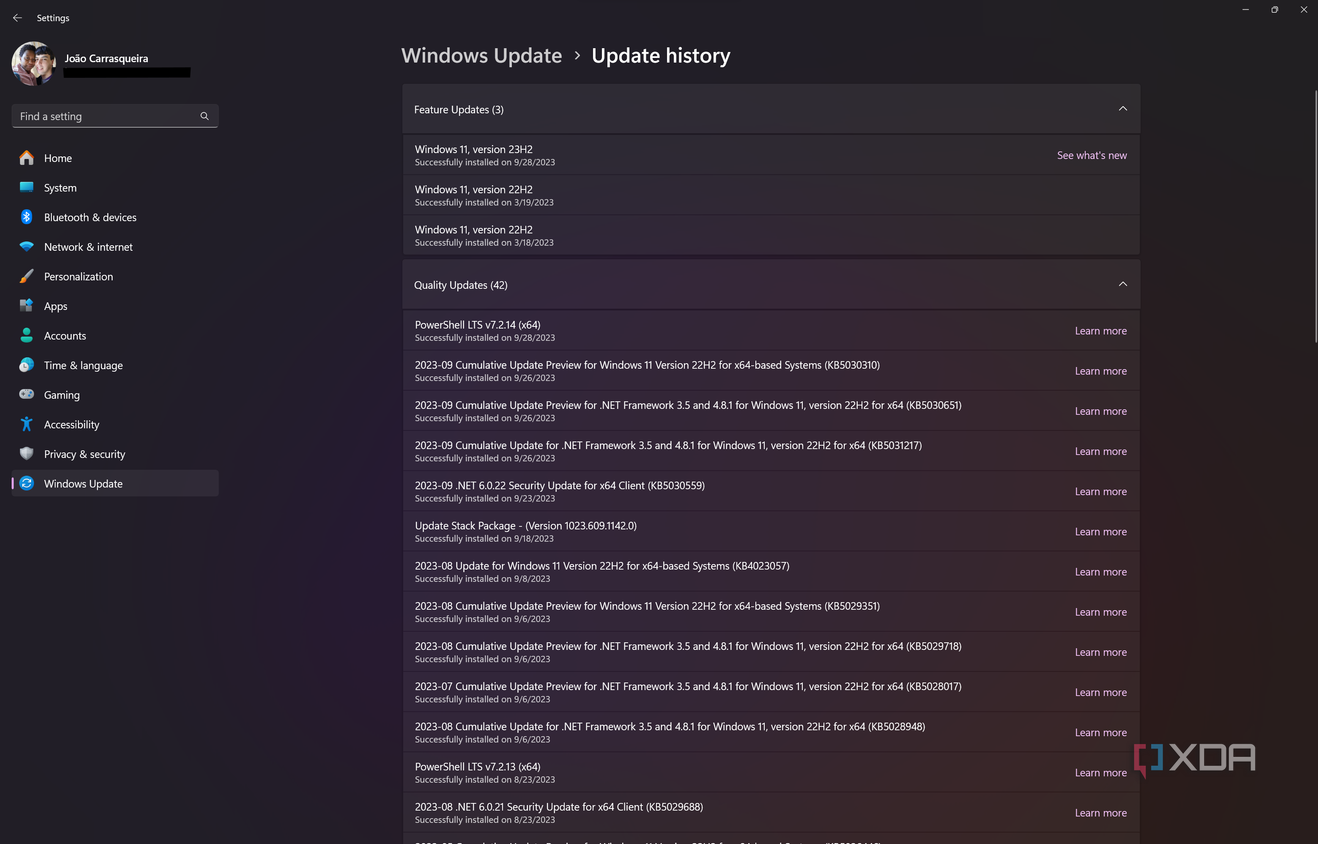
Task: Click João Carrasqueira account name
Action: pyautogui.click(x=106, y=58)
